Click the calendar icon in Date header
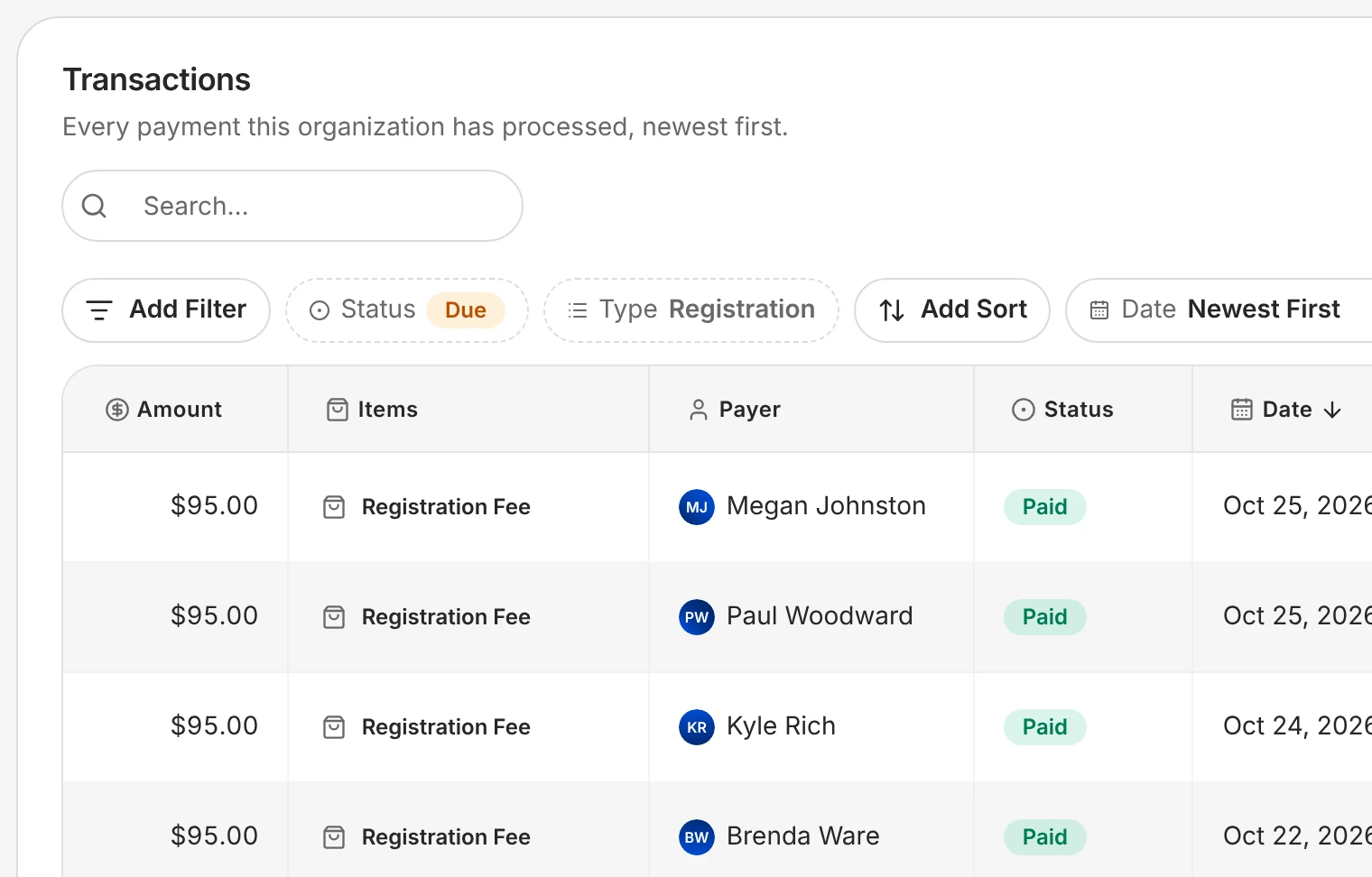Viewport: 1372px width, 877px height. [x=1242, y=410]
